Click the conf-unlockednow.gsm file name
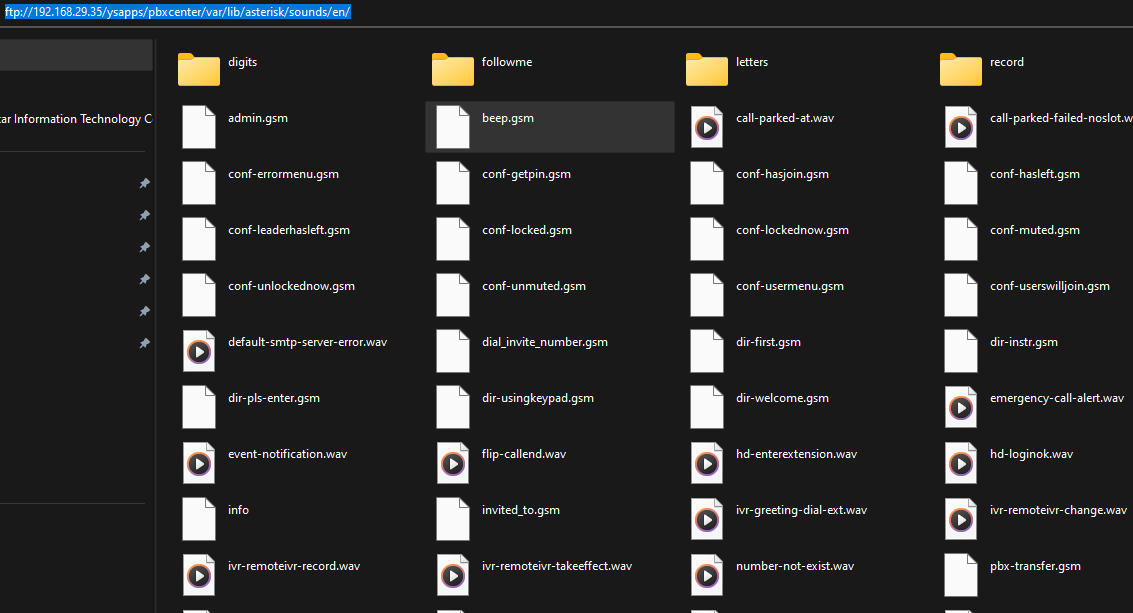Image resolution: width=1133 pixels, height=613 pixels. point(291,286)
